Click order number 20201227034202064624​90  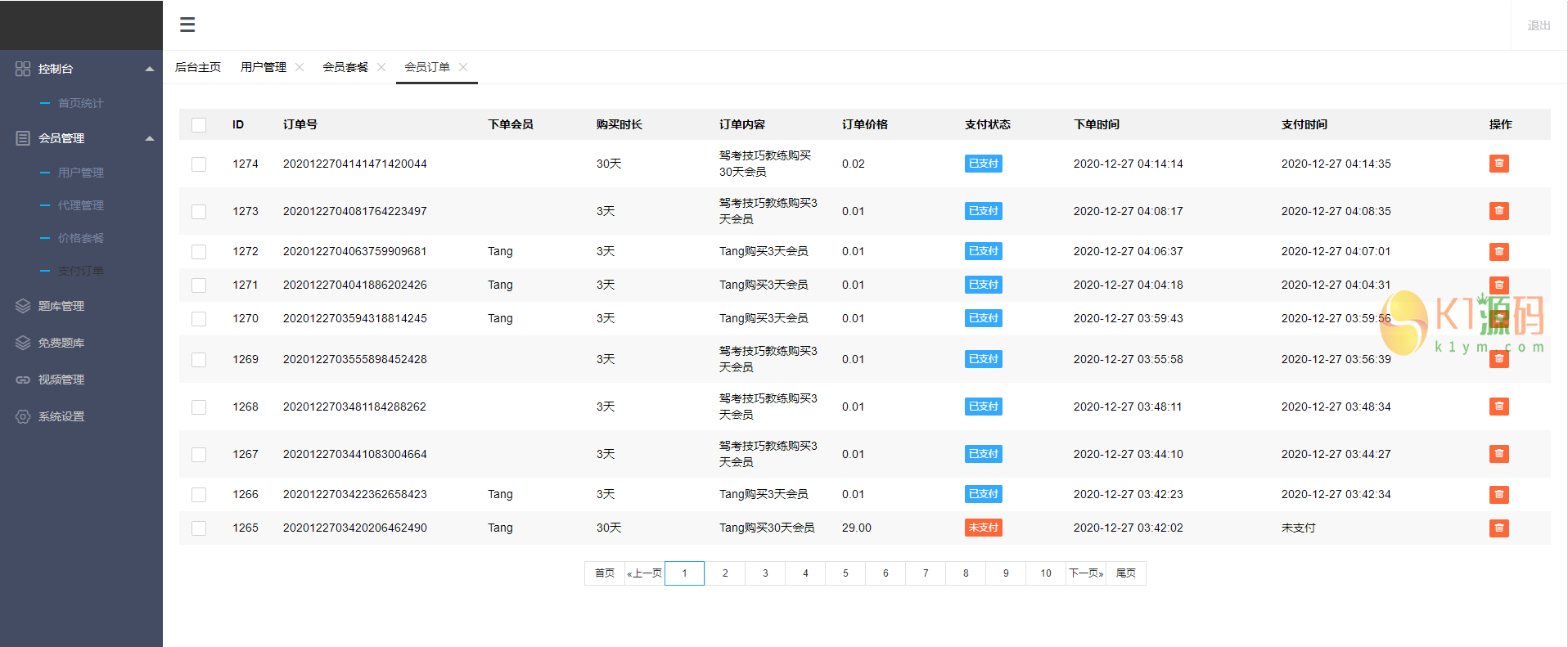pos(355,528)
